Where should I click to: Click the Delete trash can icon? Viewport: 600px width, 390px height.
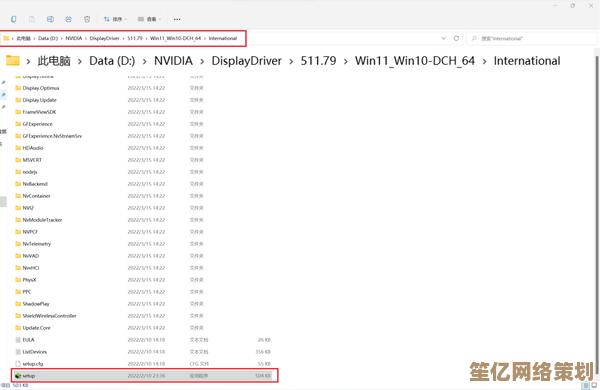87,19
